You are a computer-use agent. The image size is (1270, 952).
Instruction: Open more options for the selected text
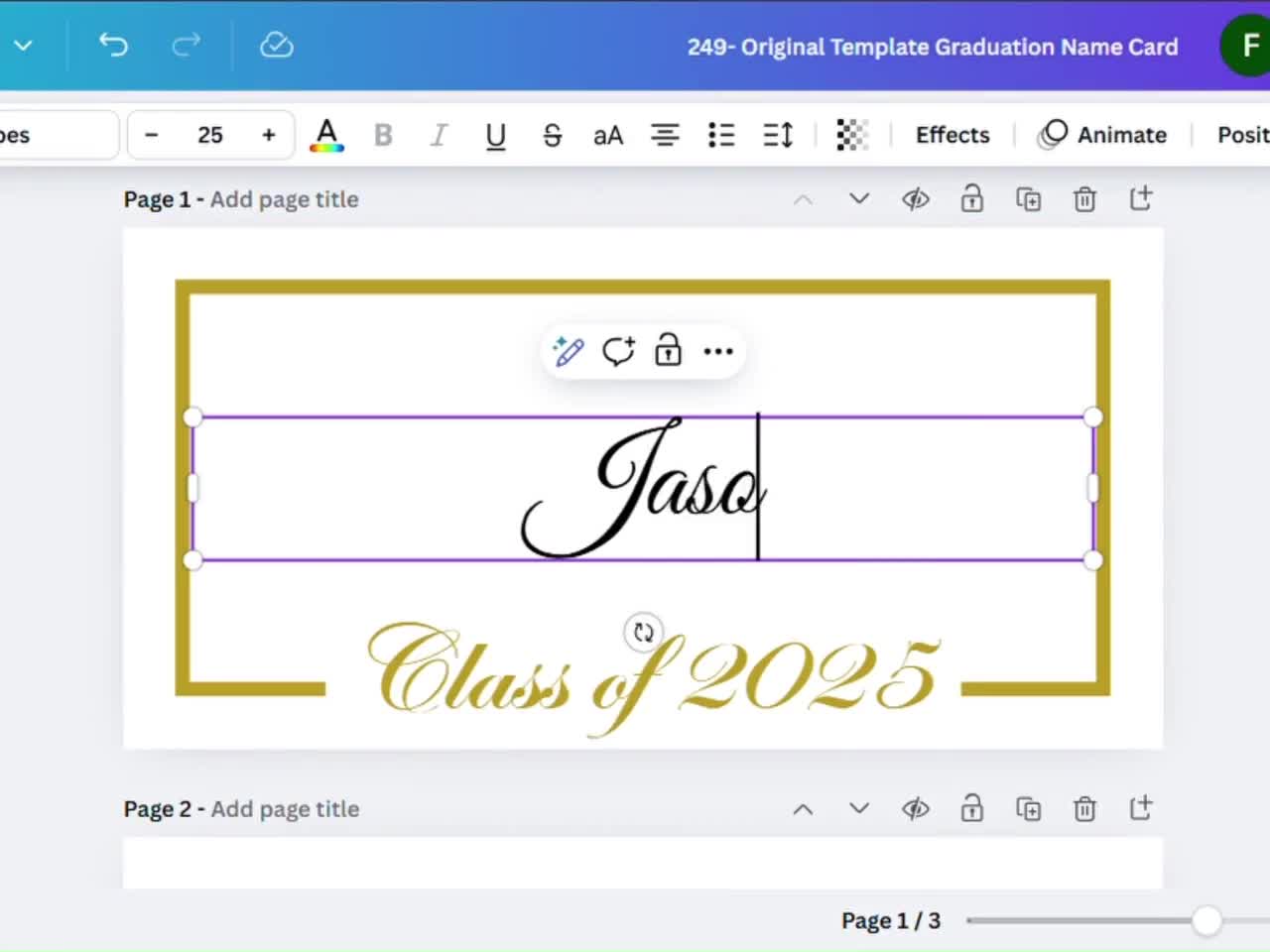(x=717, y=351)
